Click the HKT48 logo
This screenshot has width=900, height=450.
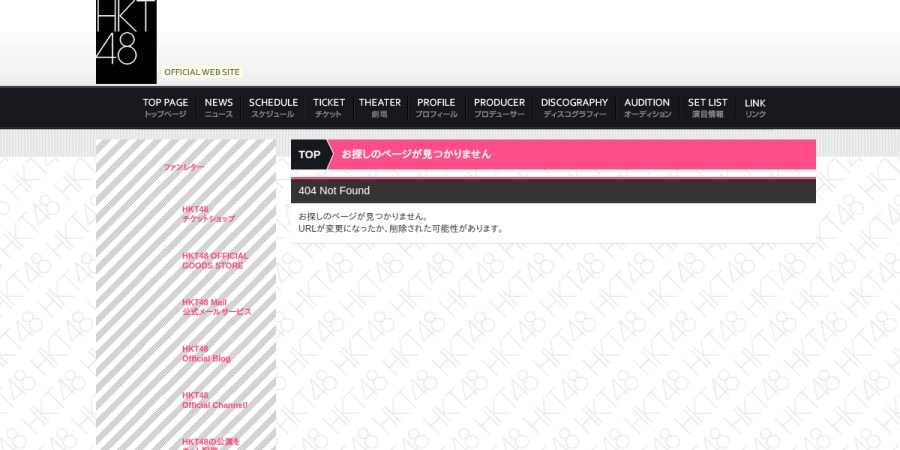[x=126, y=41]
